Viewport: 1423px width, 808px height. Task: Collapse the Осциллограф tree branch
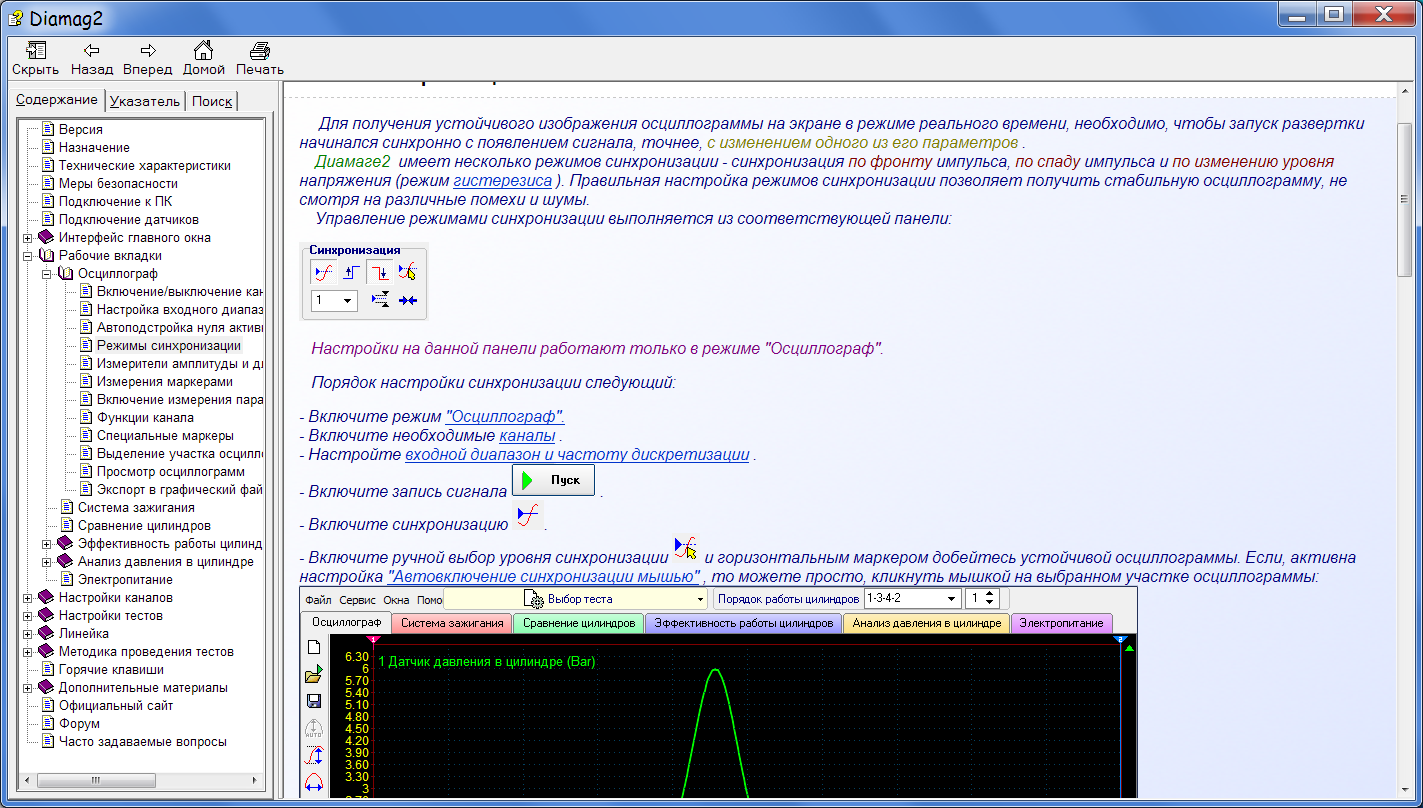(x=47, y=274)
